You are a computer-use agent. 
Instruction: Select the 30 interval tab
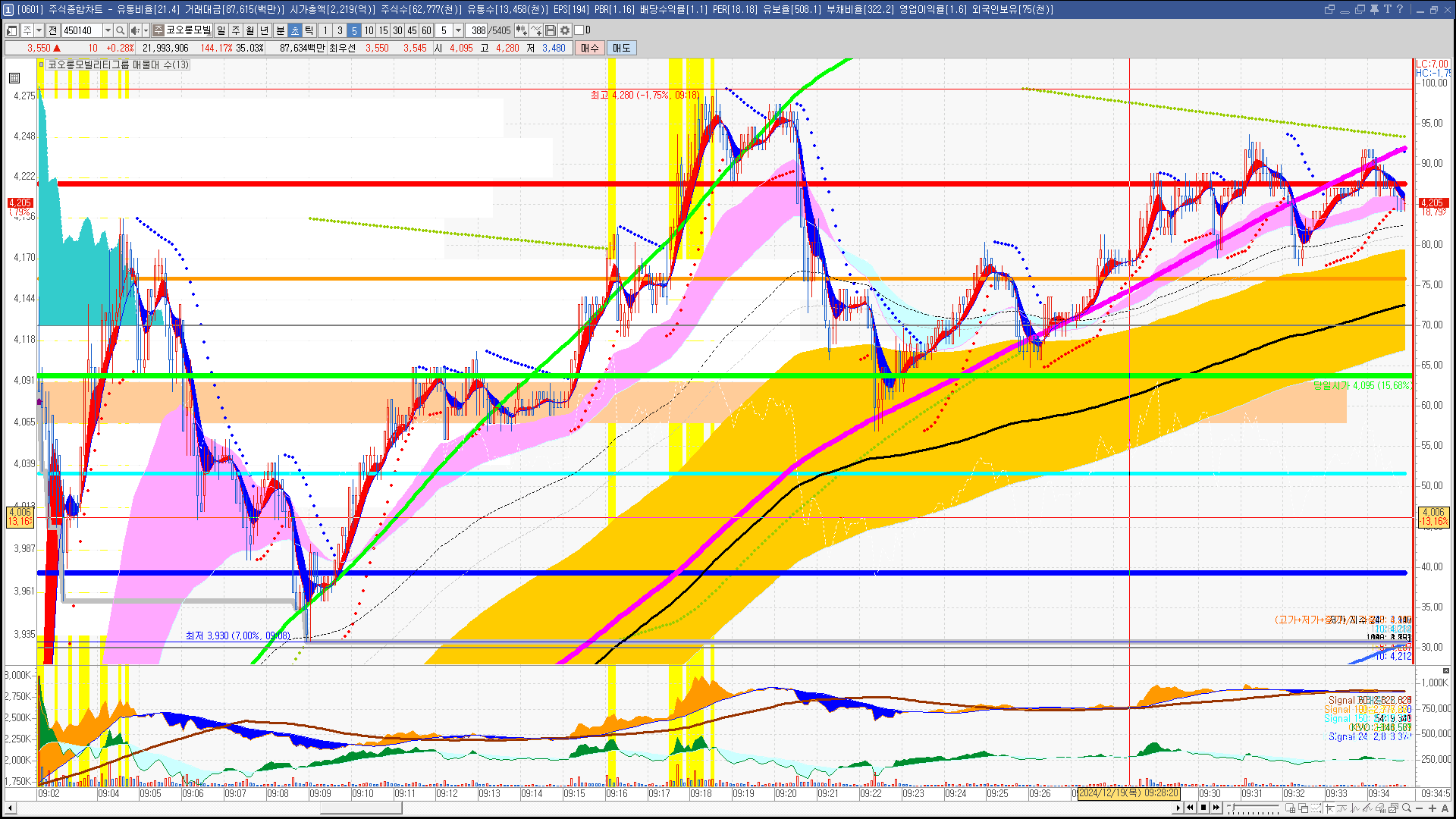397,30
